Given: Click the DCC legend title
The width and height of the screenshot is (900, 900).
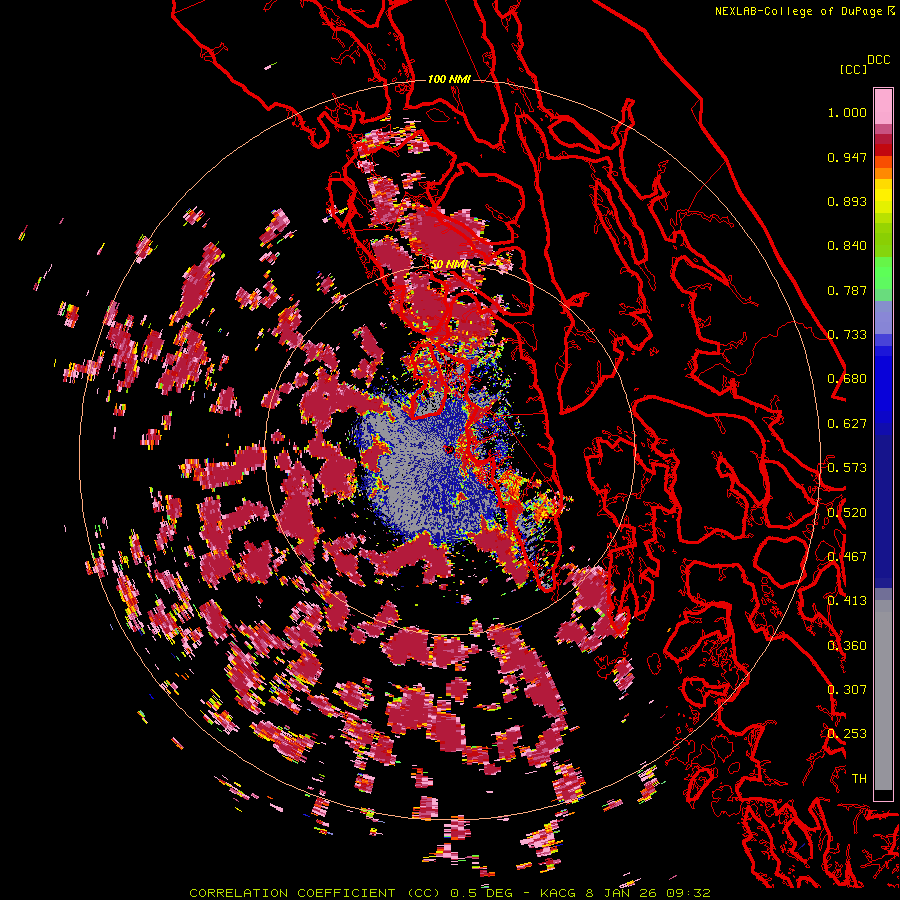Looking at the screenshot, I should 879,60.
